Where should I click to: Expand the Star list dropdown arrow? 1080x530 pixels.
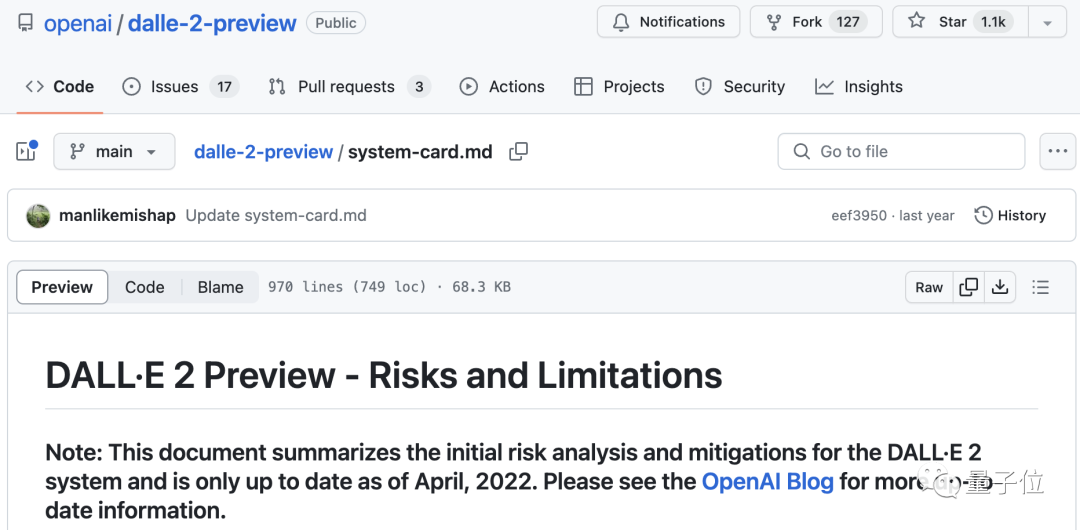(x=1048, y=22)
